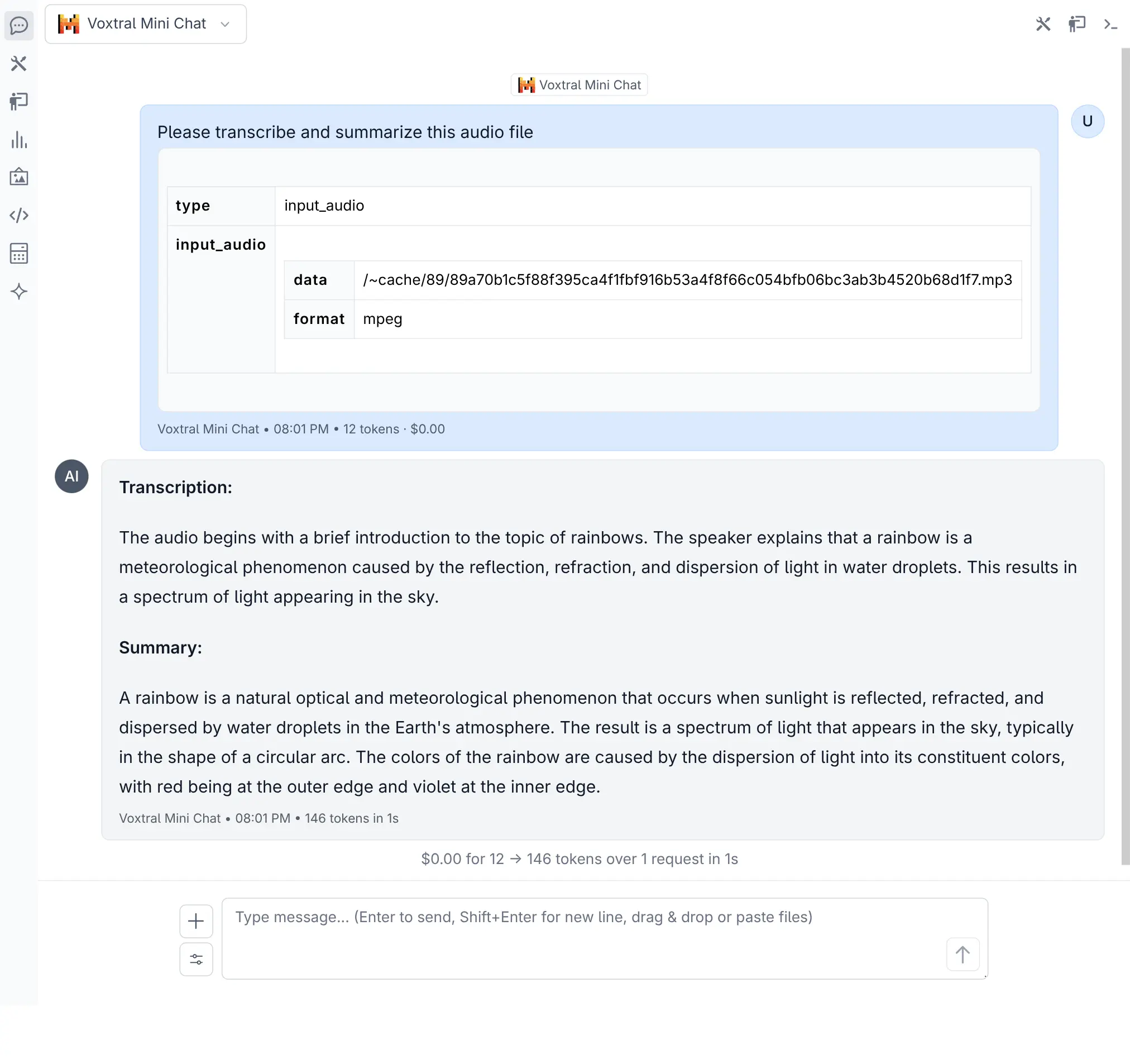Click the U user avatar
Image resolution: width=1130 pixels, height=1064 pixels.
[1088, 121]
